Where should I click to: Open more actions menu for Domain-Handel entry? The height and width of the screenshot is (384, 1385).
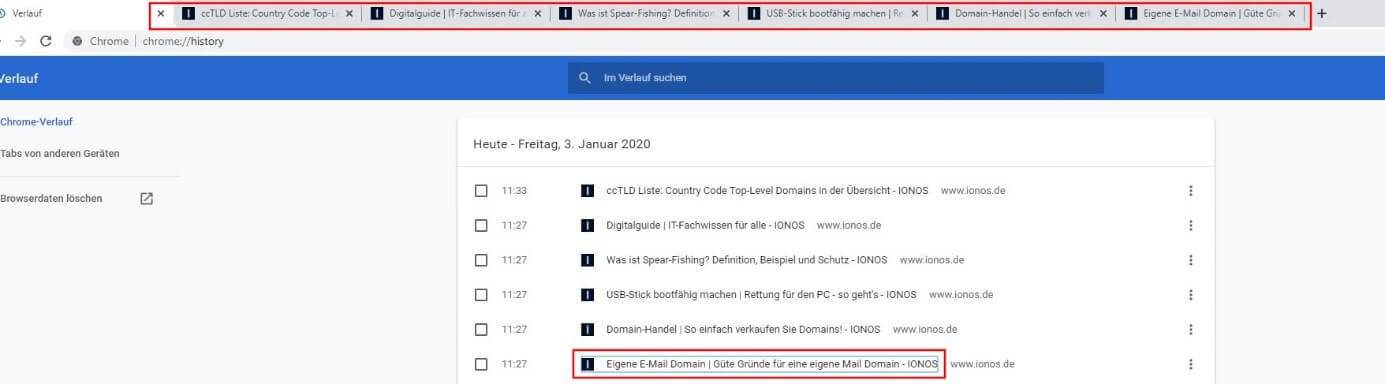[1190, 329]
